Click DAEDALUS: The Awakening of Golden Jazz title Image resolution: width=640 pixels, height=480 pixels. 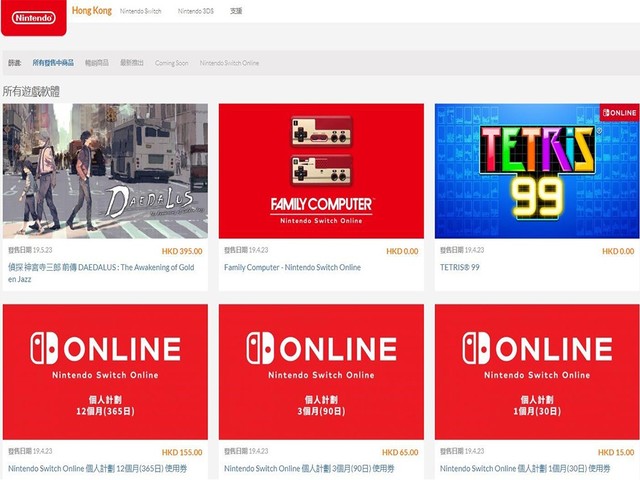[x=101, y=273]
